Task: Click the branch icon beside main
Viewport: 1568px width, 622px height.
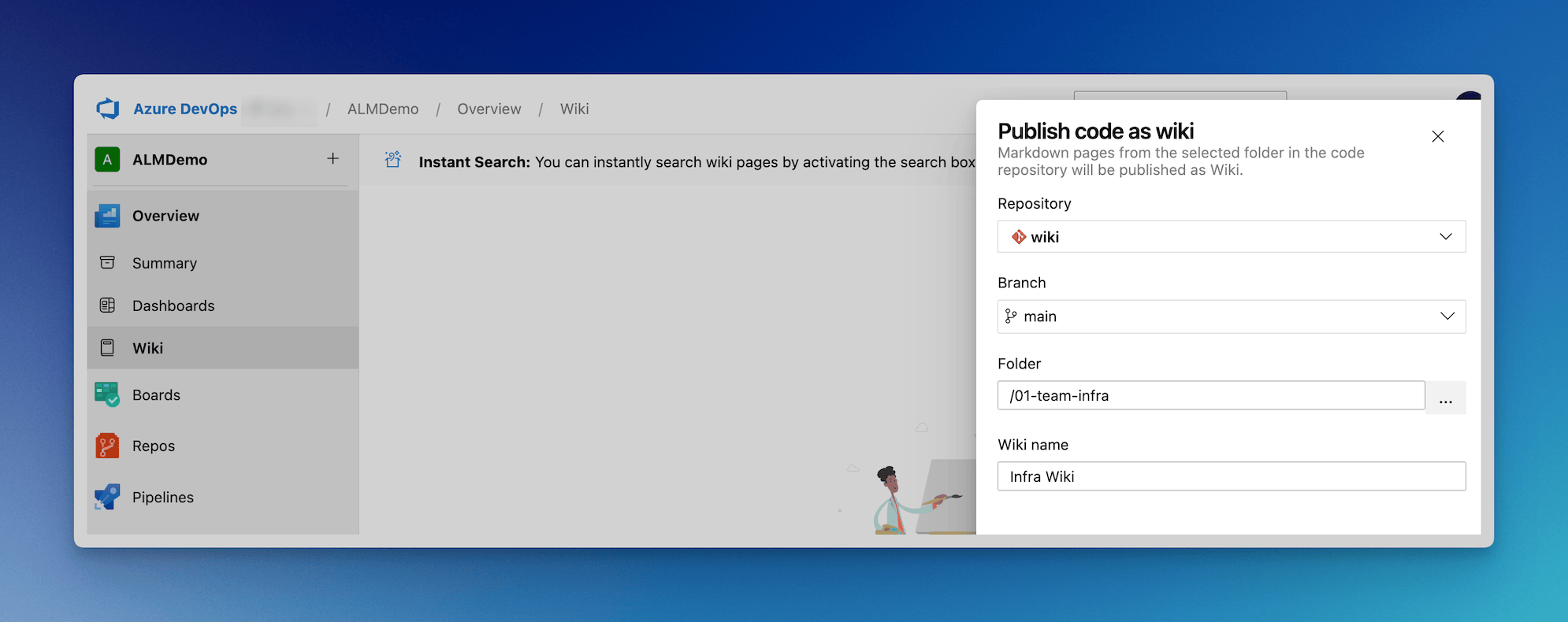Action: pos(1011,317)
